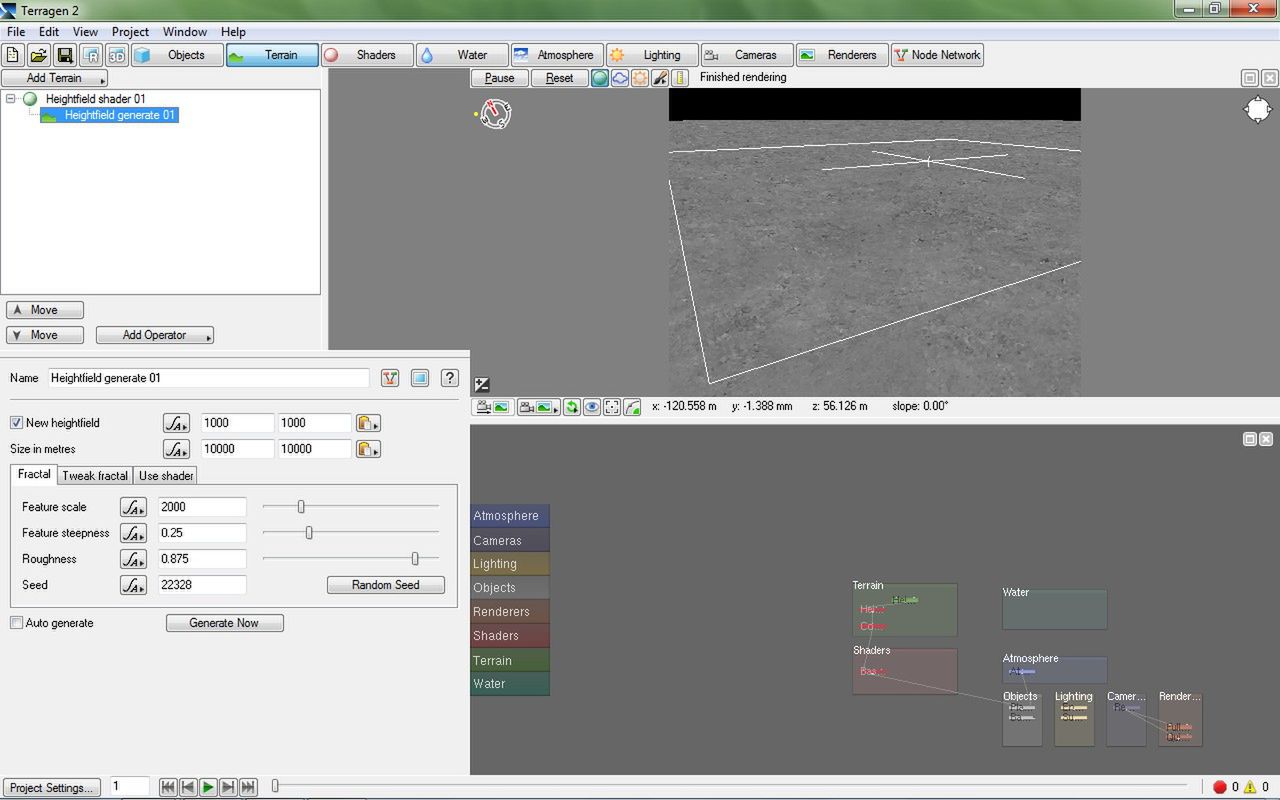The height and width of the screenshot is (800, 1280).
Task: Open a project with the folder icon
Action: coord(38,55)
